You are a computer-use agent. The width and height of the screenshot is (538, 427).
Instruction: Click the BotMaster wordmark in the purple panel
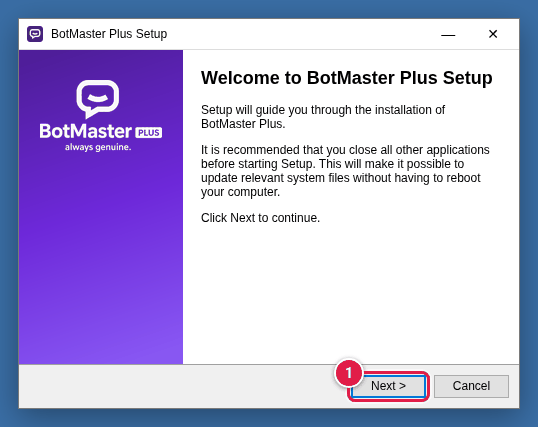(x=85, y=131)
